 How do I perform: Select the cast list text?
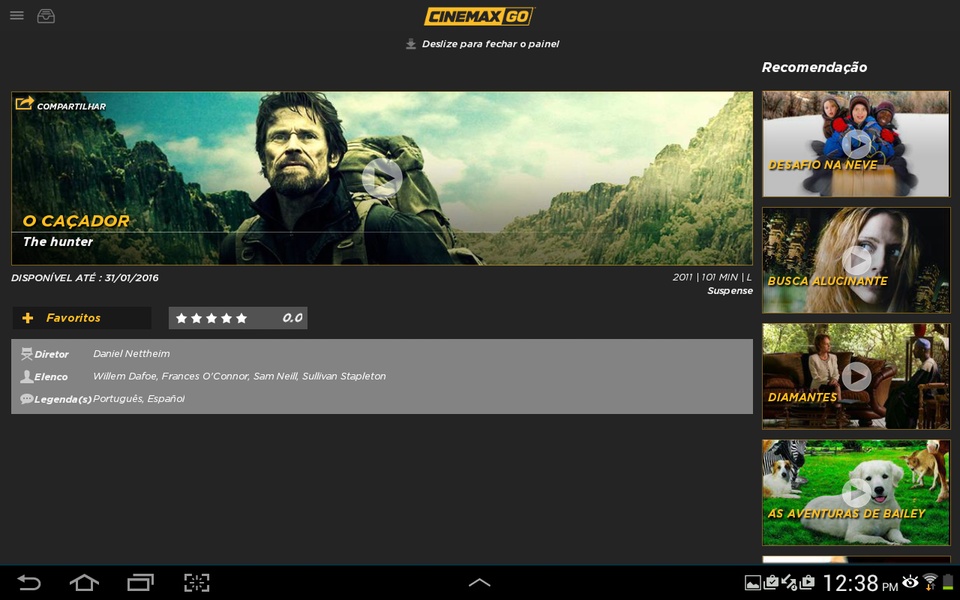(x=239, y=376)
